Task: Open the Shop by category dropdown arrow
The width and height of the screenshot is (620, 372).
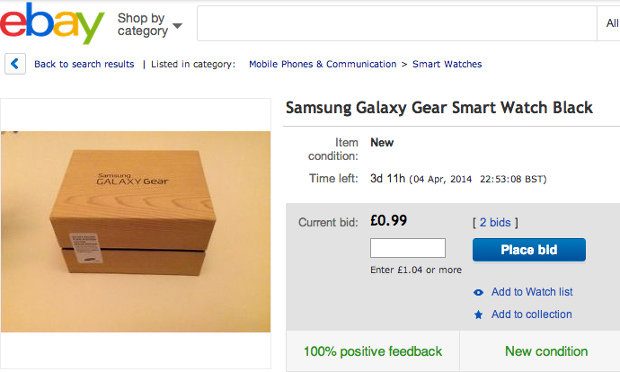Action: click(x=178, y=26)
